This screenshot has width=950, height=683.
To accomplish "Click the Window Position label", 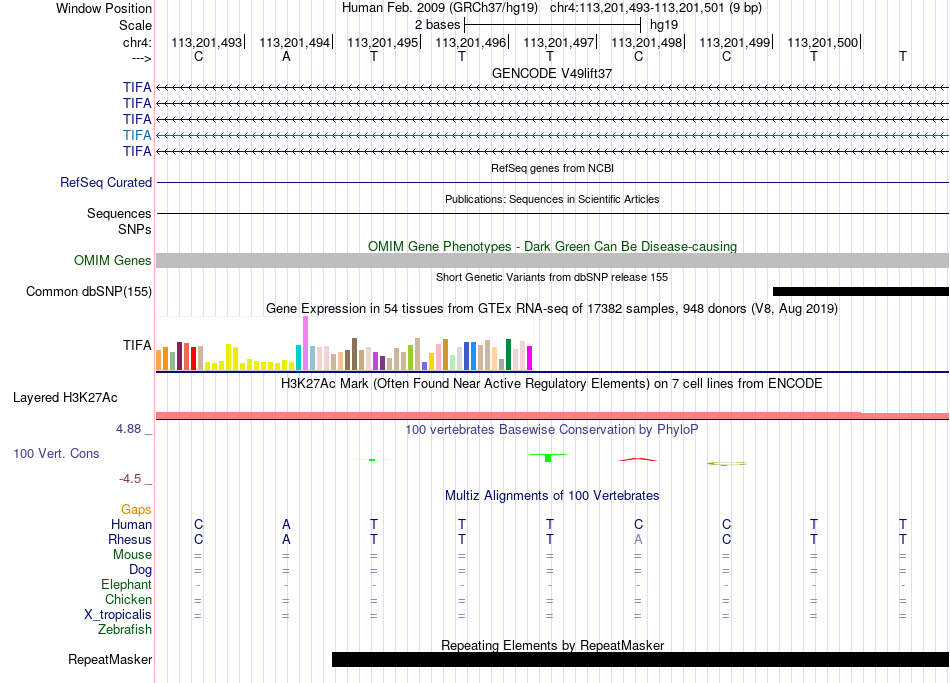I will tap(104, 8).
